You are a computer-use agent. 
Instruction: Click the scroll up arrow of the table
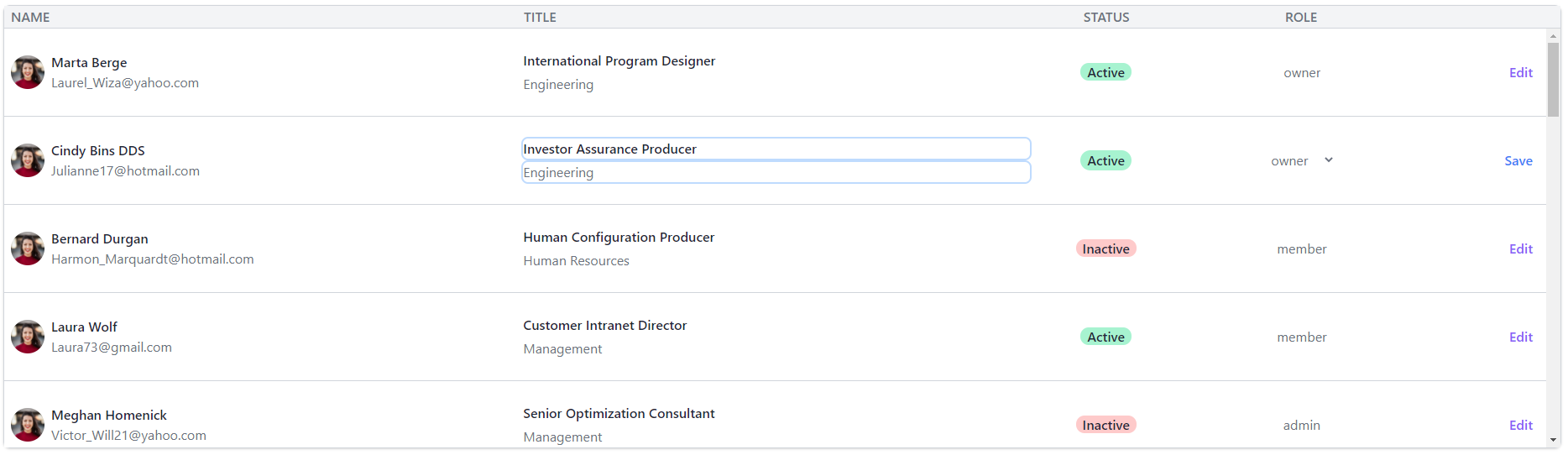pos(1553,36)
